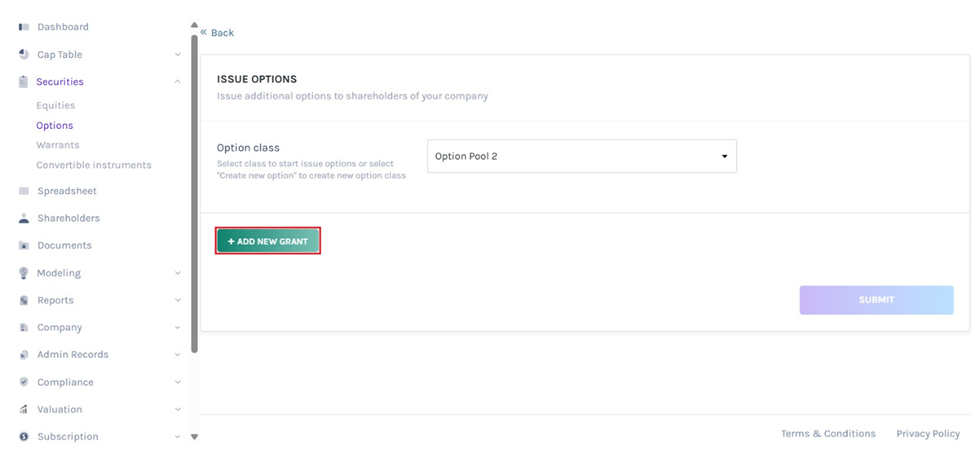
Task: Click the Spreadsheet icon in sidebar
Action: [24, 191]
